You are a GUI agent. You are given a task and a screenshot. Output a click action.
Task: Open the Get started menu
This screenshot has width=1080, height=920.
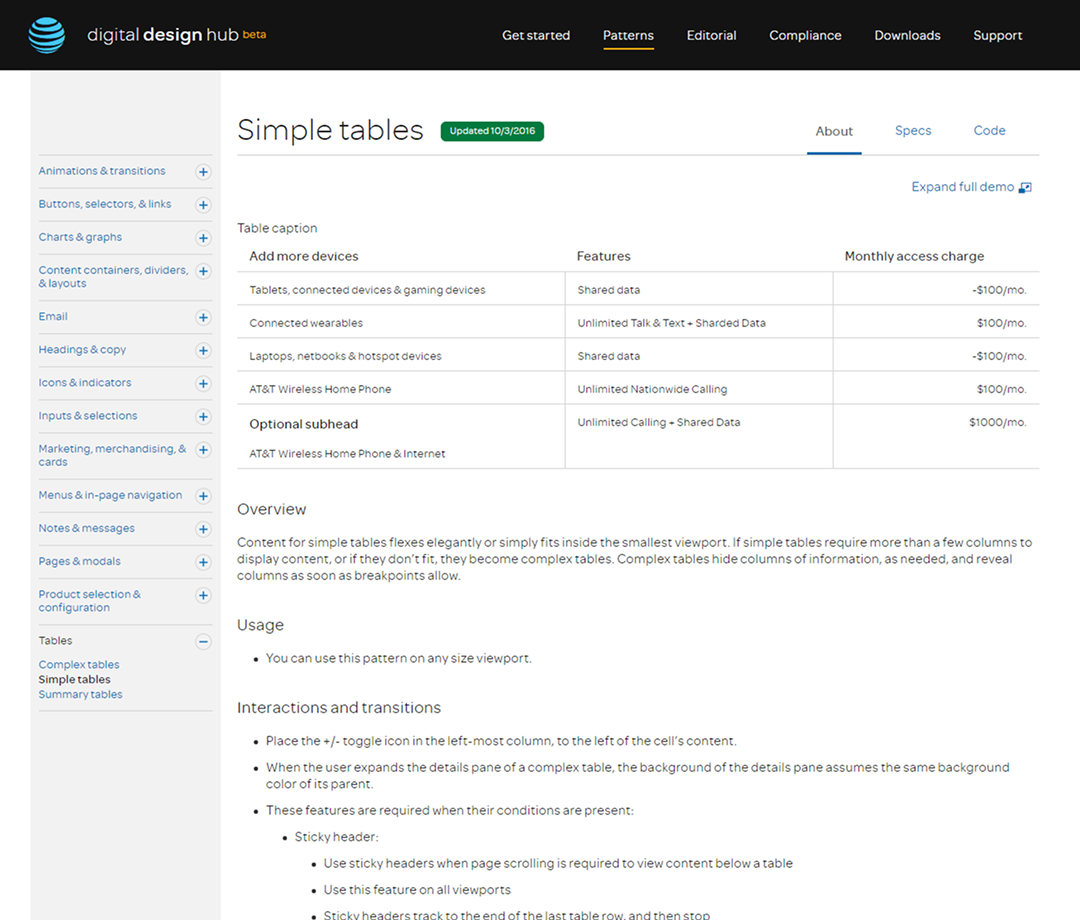[536, 35]
